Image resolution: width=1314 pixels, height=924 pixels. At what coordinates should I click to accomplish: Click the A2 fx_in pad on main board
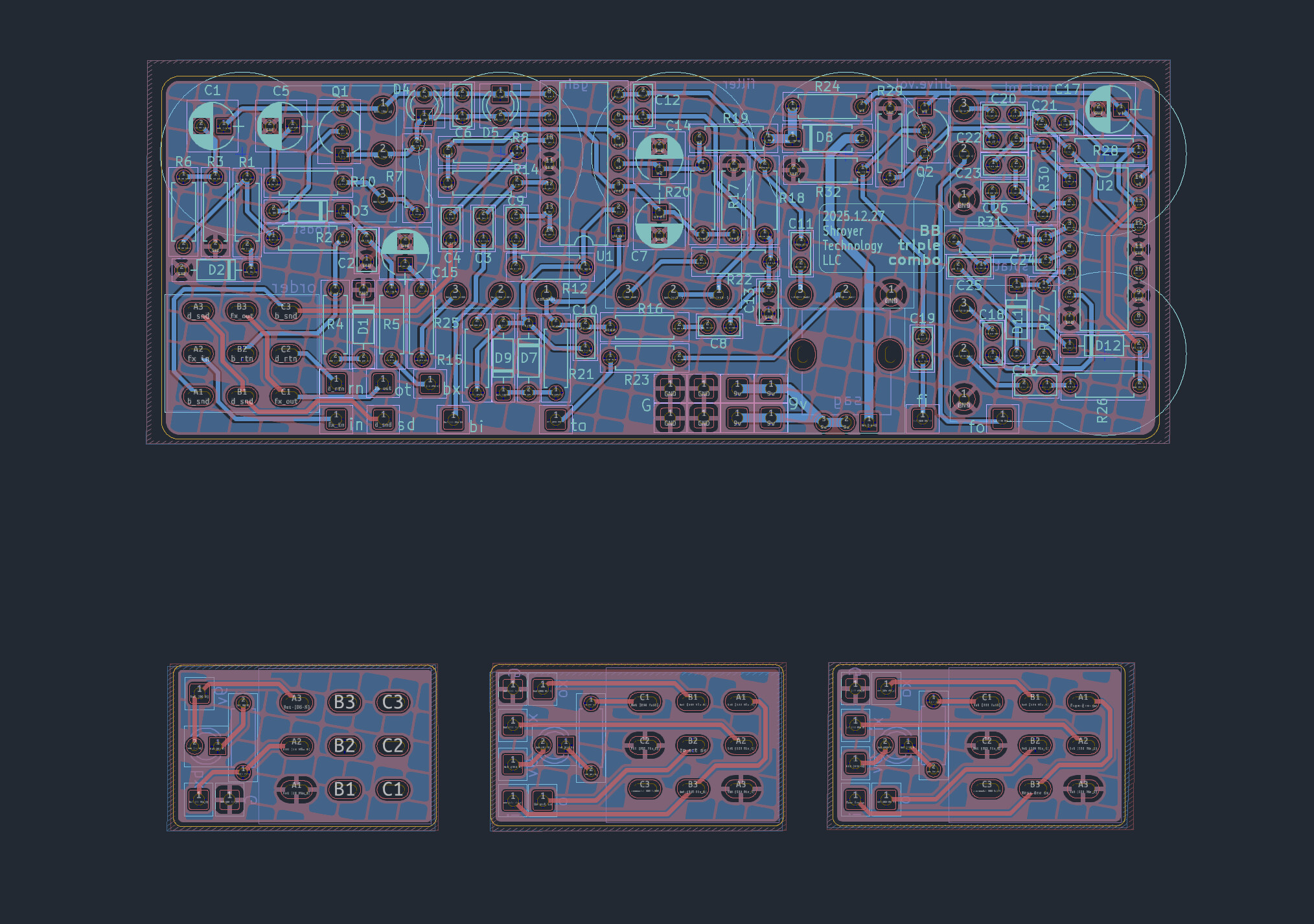coord(198,354)
